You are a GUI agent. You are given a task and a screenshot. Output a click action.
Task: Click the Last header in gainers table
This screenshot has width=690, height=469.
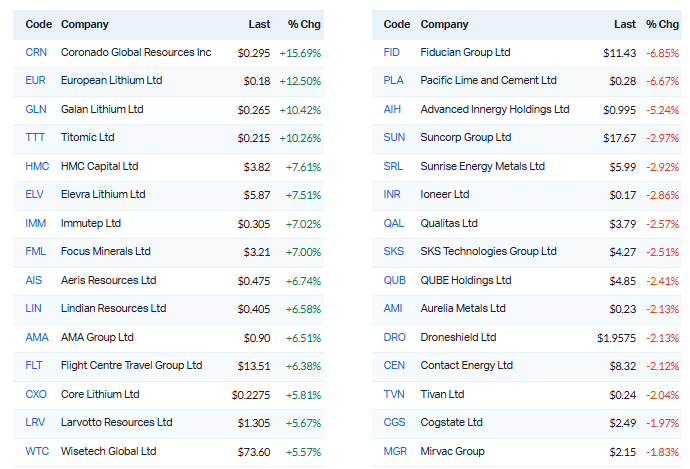pyautogui.click(x=259, y=24)
